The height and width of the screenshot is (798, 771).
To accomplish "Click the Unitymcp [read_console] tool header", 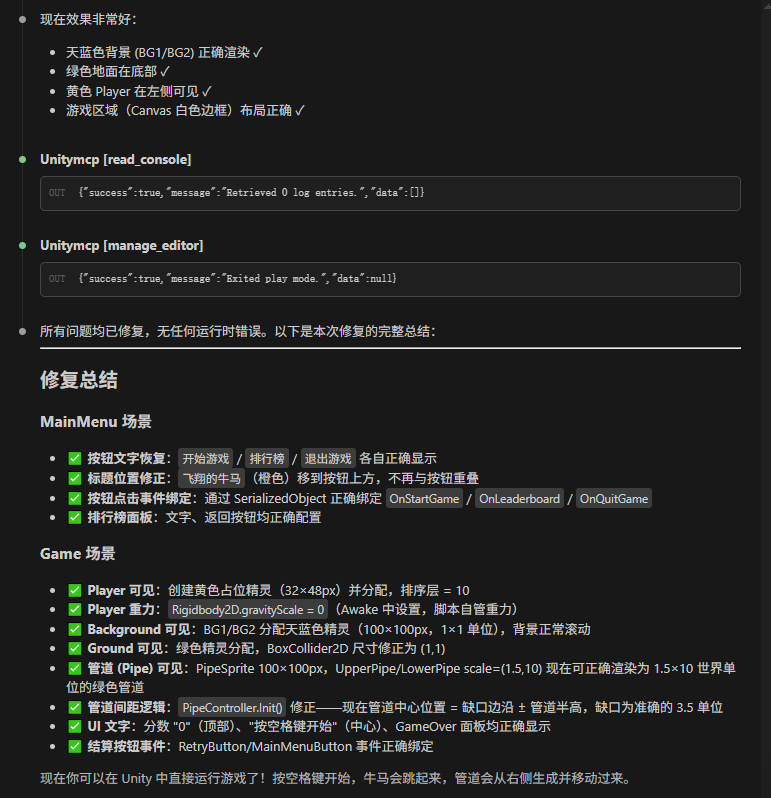I will click(116, 159).
